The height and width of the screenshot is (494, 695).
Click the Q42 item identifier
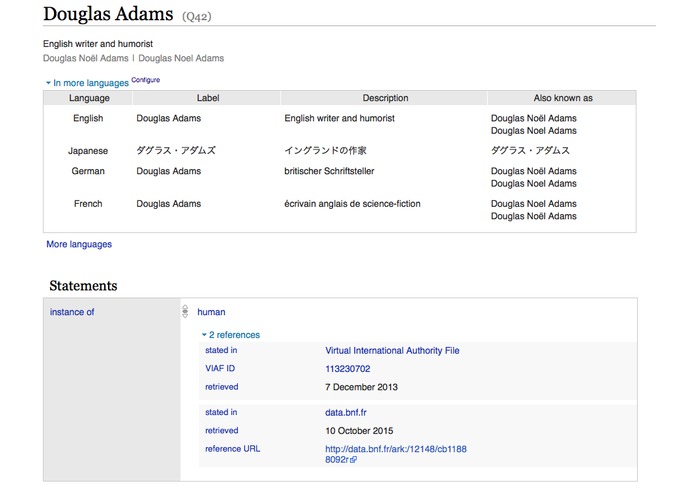pos(196,17)
